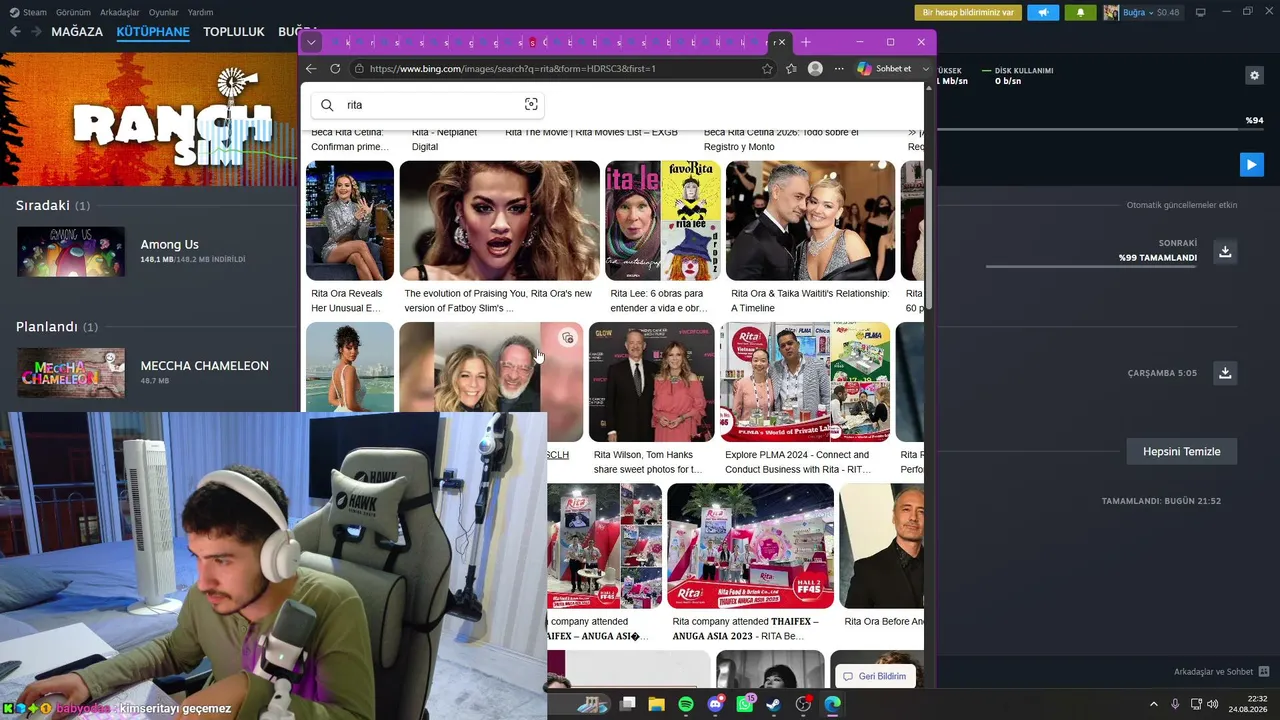Open Spotify from the taskbar
The image size is (1280, 720).
click(x=686, y=704)
